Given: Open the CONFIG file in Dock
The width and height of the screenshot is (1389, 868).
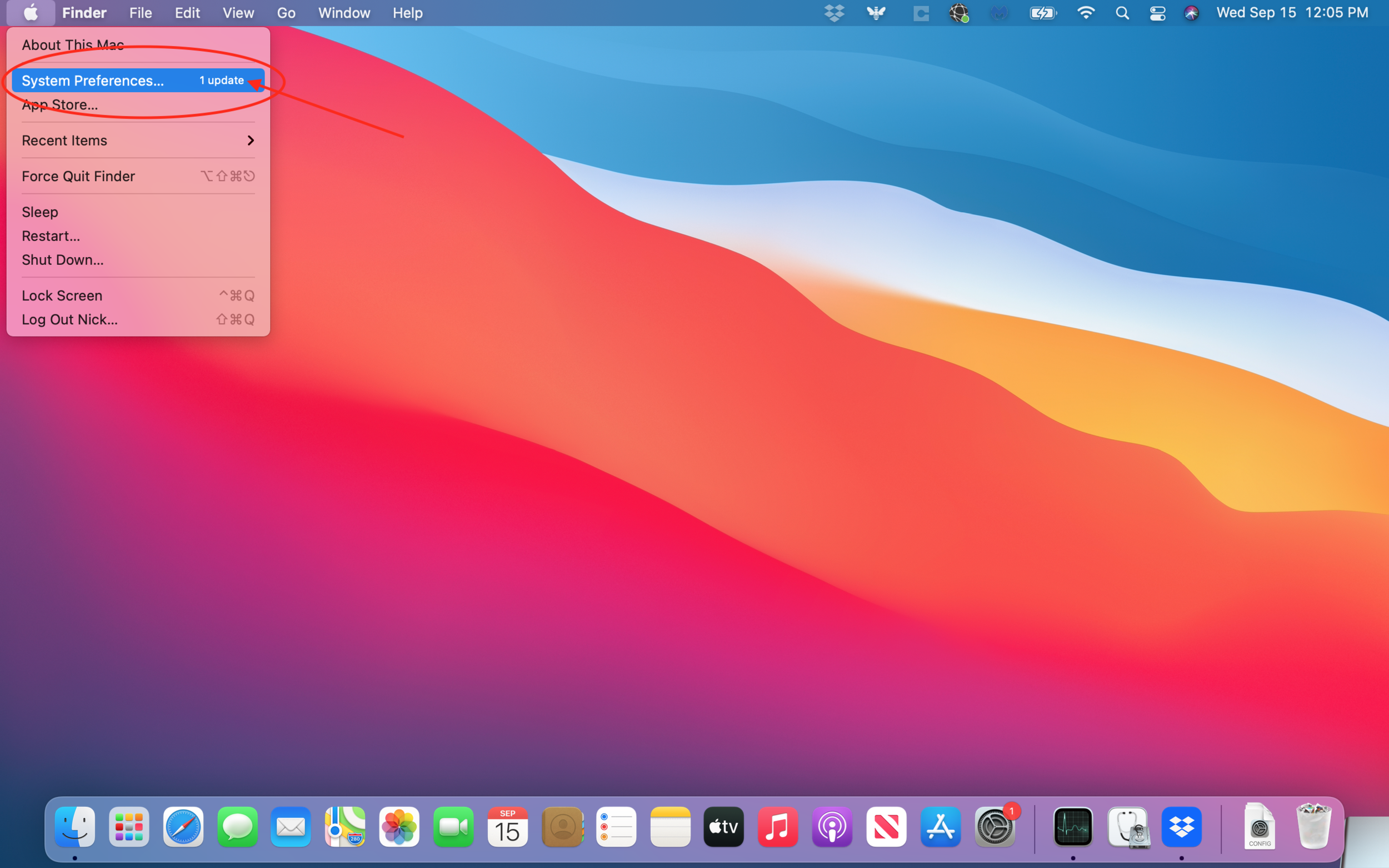Looking at the screenshot, I should [x=1260, y=827].
